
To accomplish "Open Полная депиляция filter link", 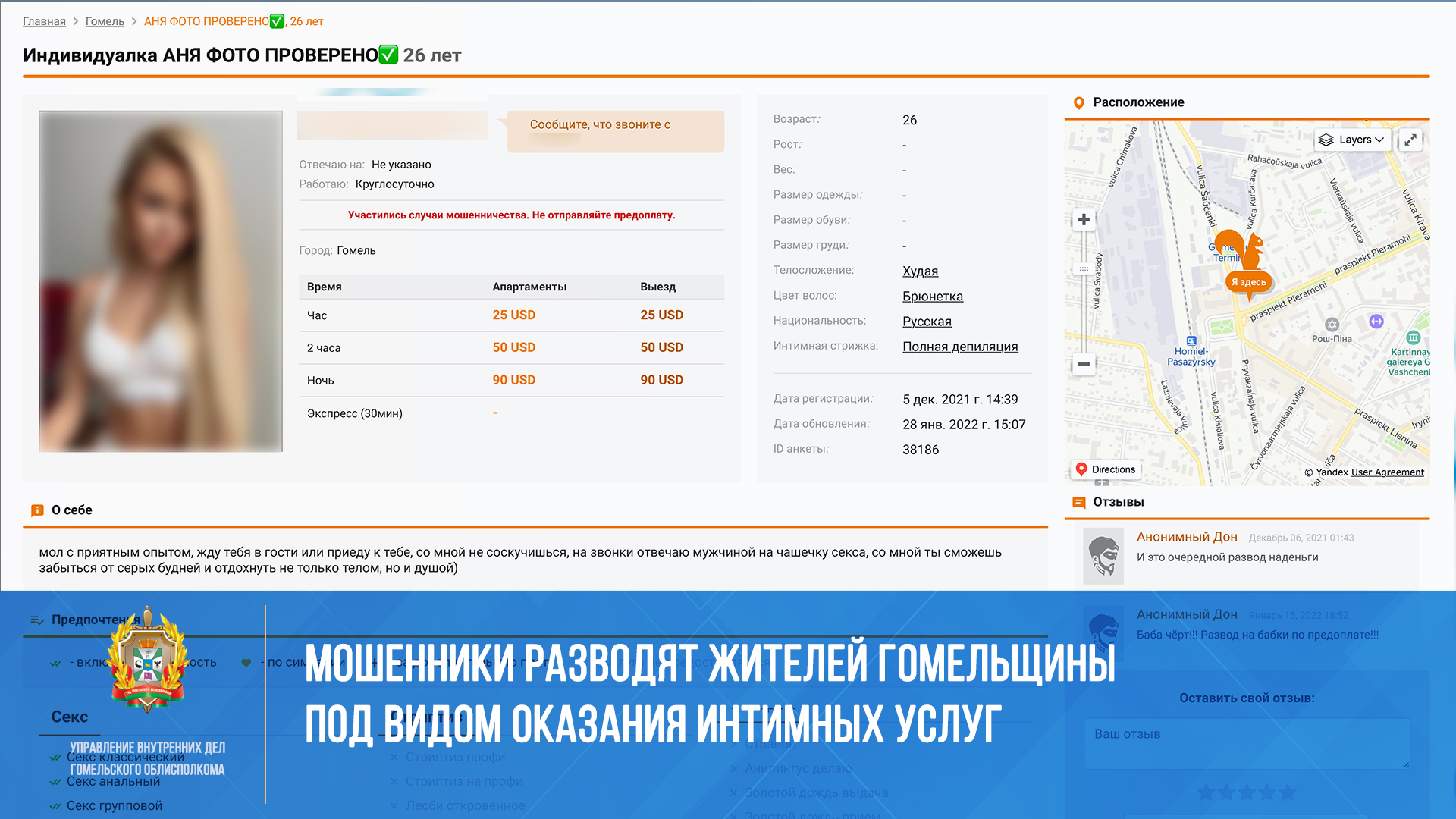I will 959,347.
